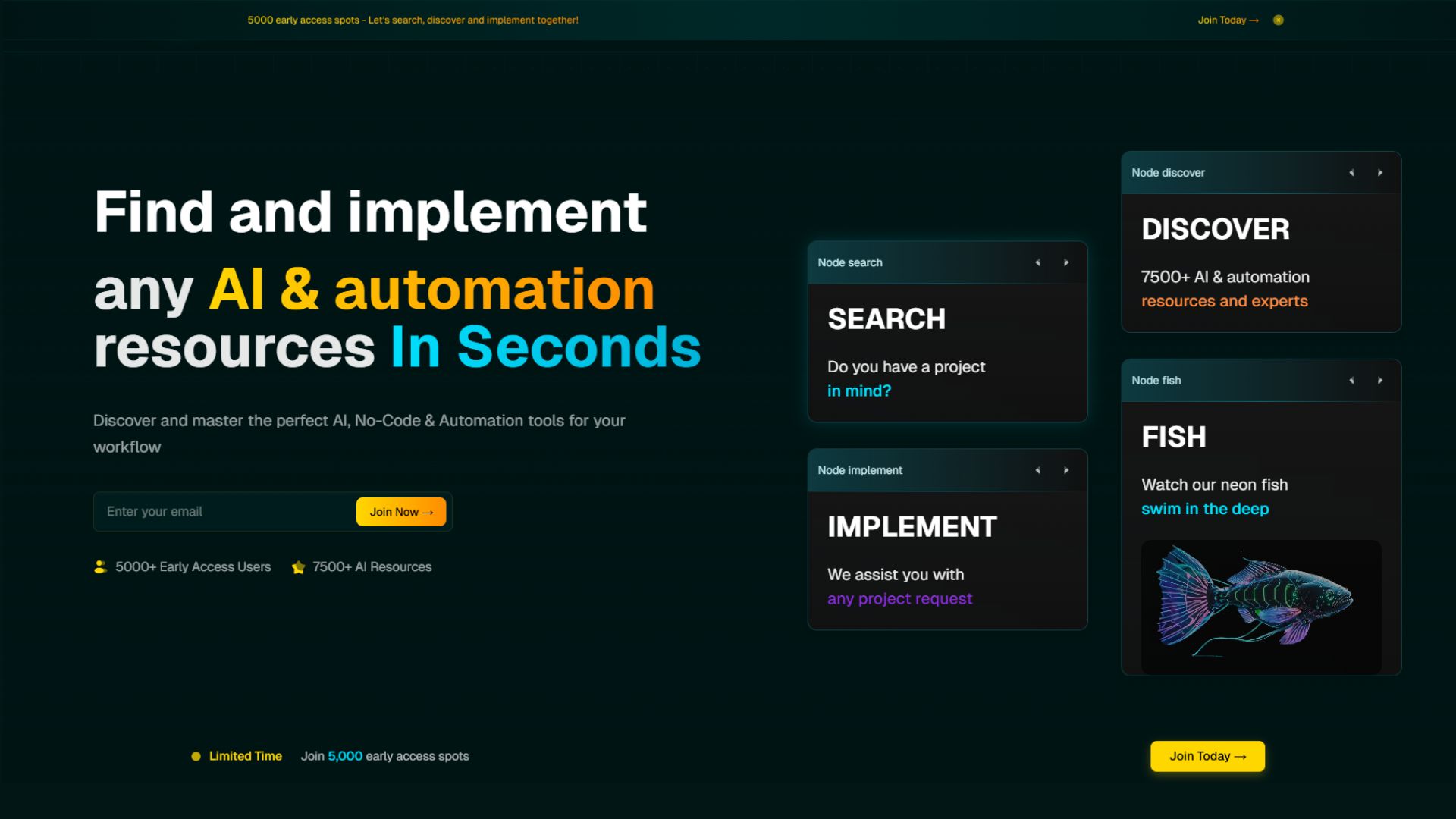Click the forward arrow on Node discover

1380,172
